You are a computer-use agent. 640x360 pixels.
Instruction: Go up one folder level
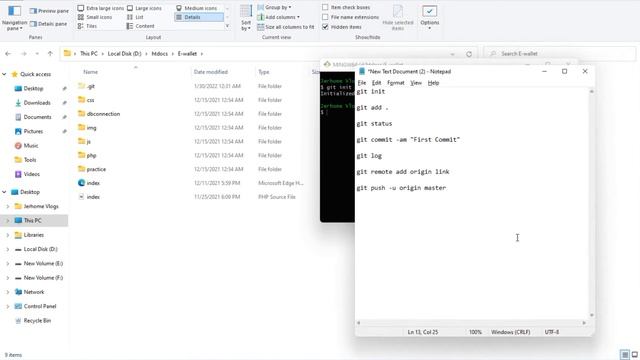click(50, 53)
